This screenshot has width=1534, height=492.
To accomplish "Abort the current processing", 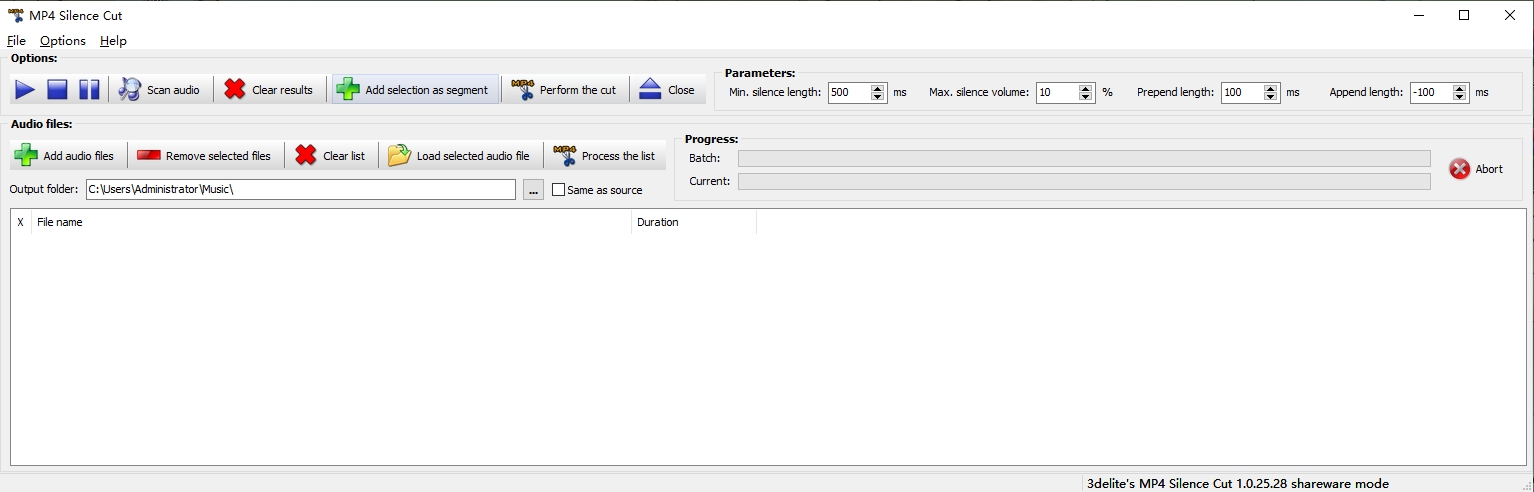I will tap(1477, 169).
